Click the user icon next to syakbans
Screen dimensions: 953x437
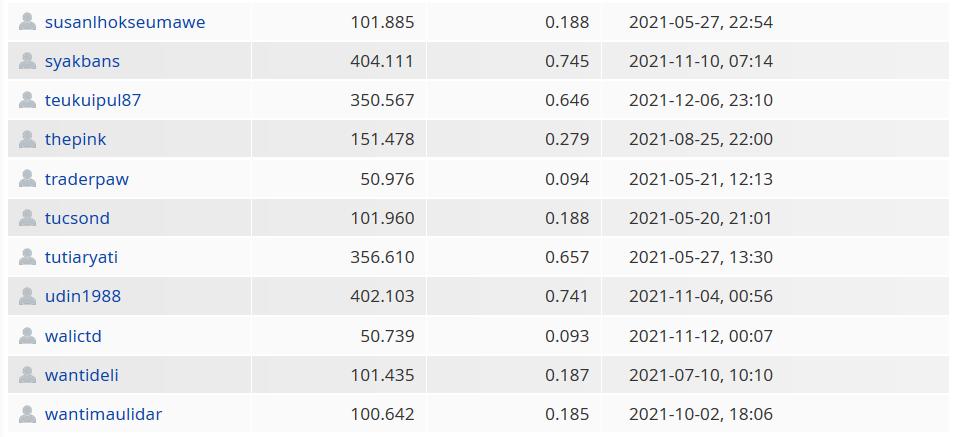(x=27, y=61)
